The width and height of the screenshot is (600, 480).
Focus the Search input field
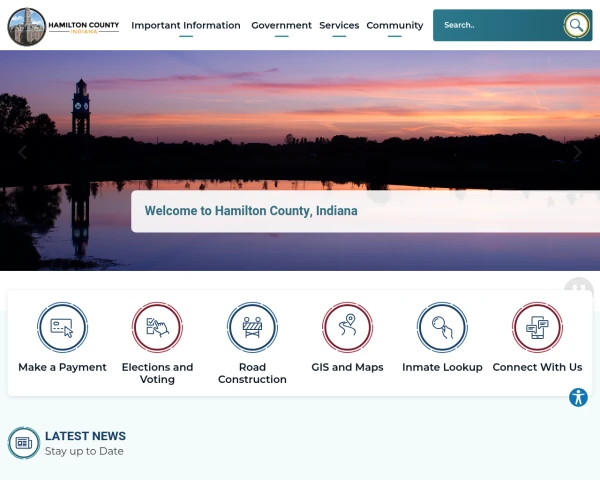497,25
